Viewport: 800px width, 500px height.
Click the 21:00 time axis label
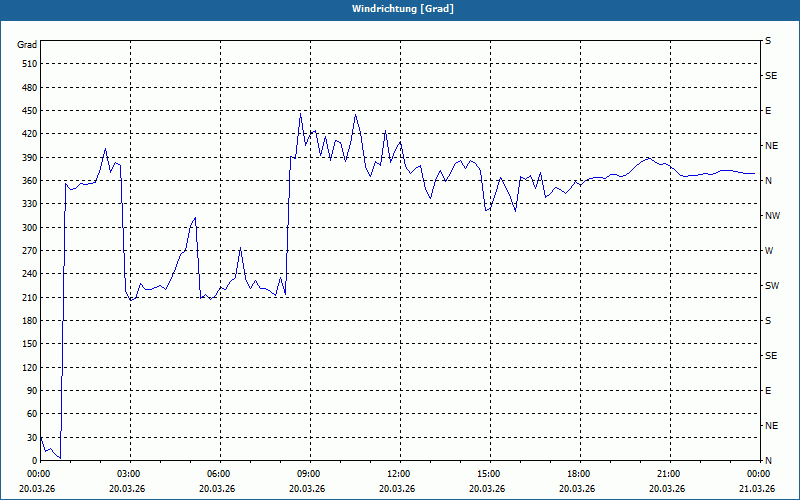coord(670,474)
